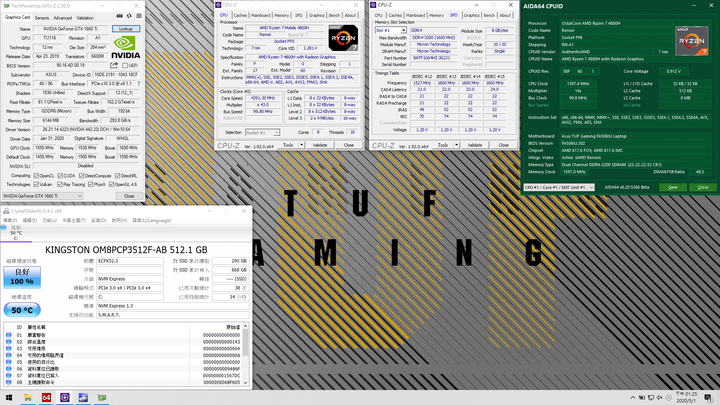Open the Windows Start menu
720x405 pixels.
pyautogui.click(x=9, y=397)
